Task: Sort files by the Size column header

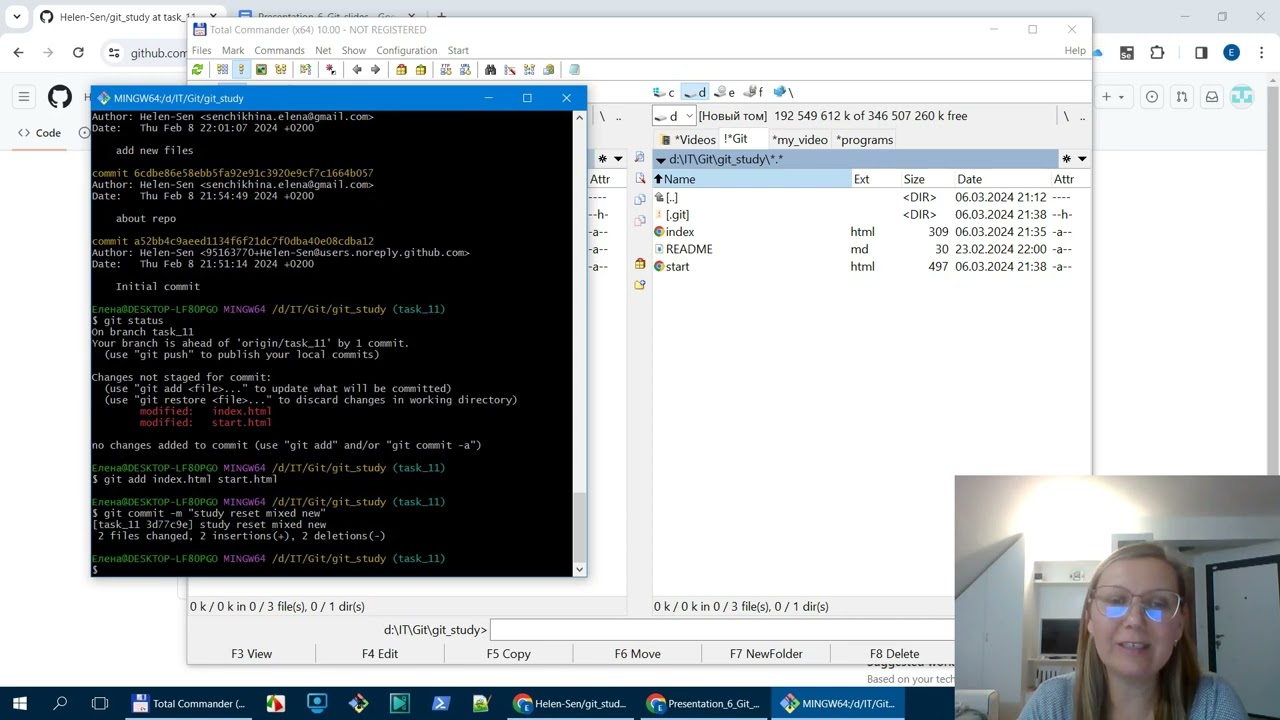Action: coord(926,179)
